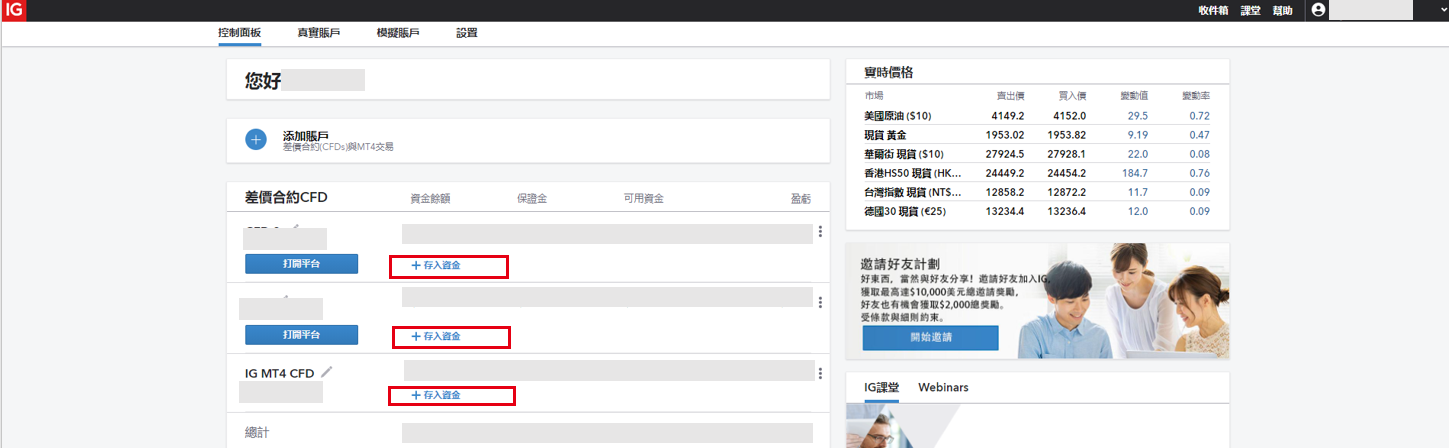The height and width of the screenshot is (448, 1449).
Task: Click the 0.72 change rate for 美國原油
Action: (1200, 116)
